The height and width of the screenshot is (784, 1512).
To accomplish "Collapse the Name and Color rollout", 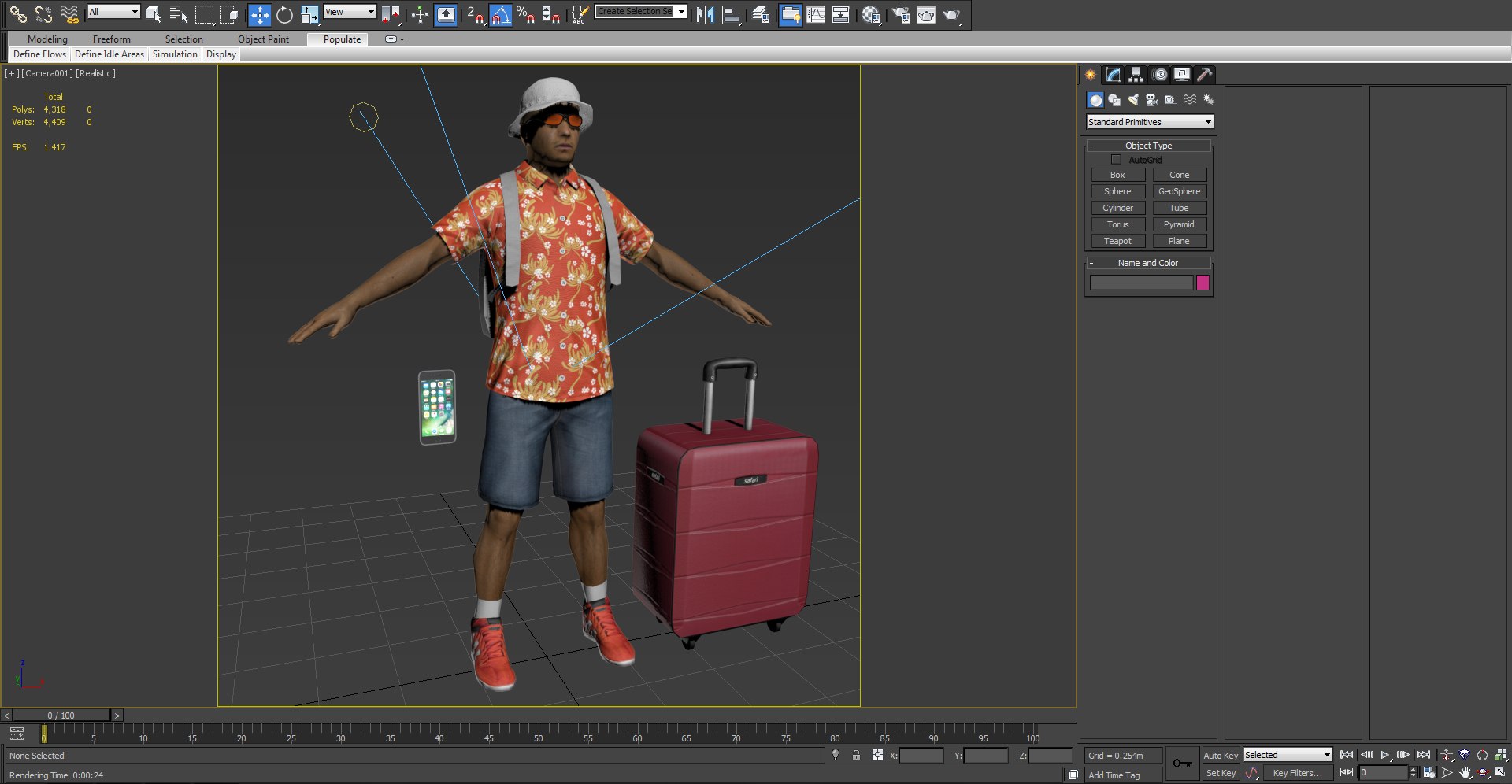I will click(x=1148, y=263).
